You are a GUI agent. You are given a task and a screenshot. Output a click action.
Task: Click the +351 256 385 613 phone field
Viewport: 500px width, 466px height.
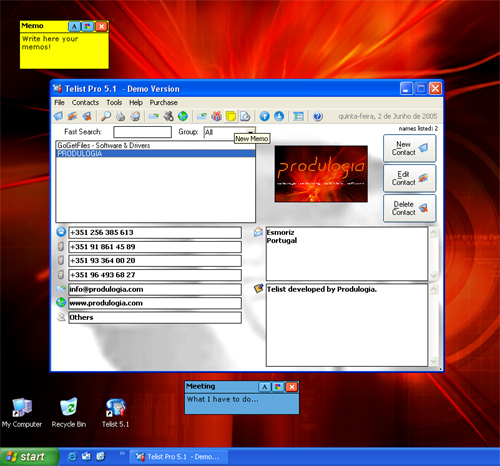tap(155, 232)
